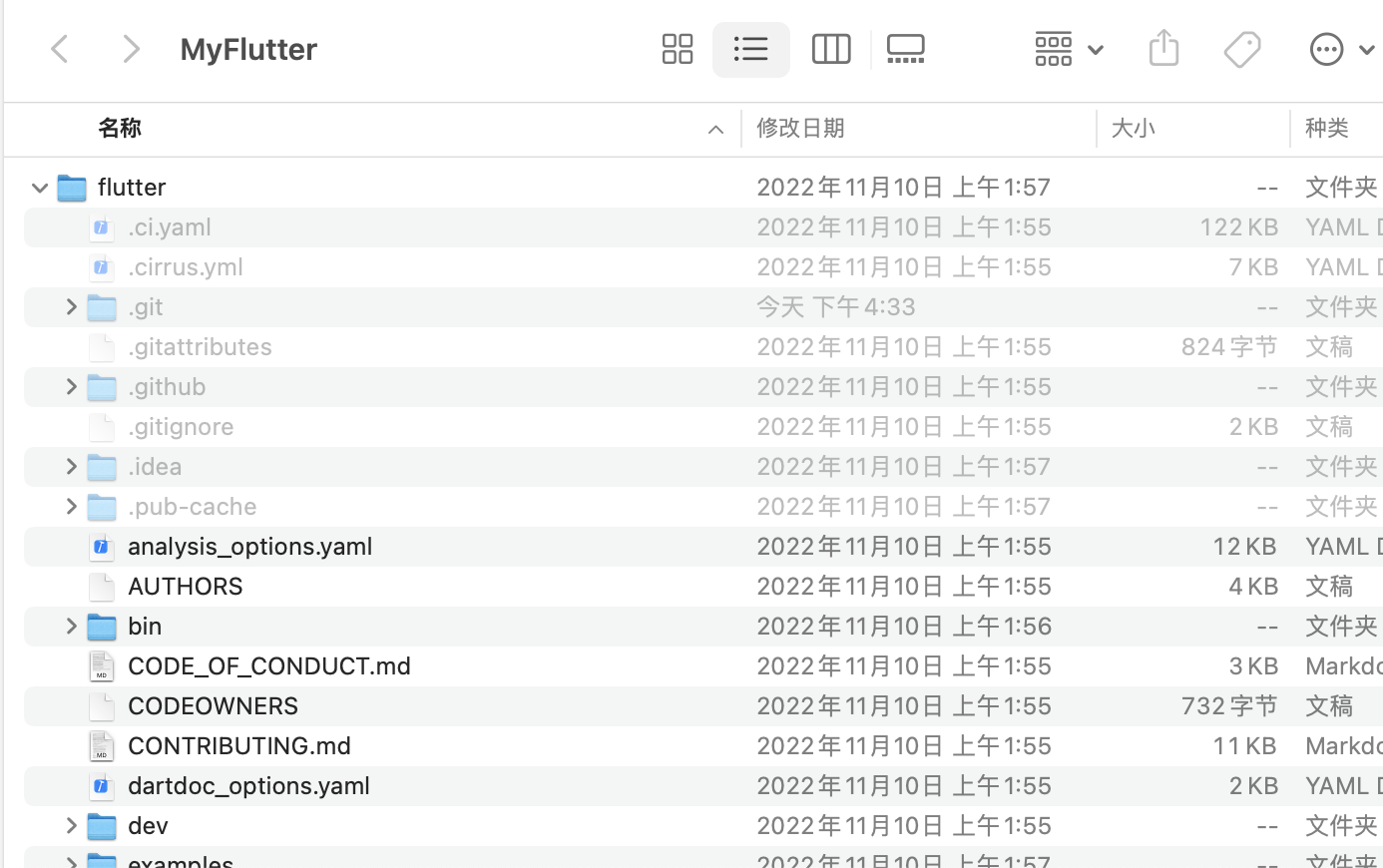Switch to column view

click(830, 49)
